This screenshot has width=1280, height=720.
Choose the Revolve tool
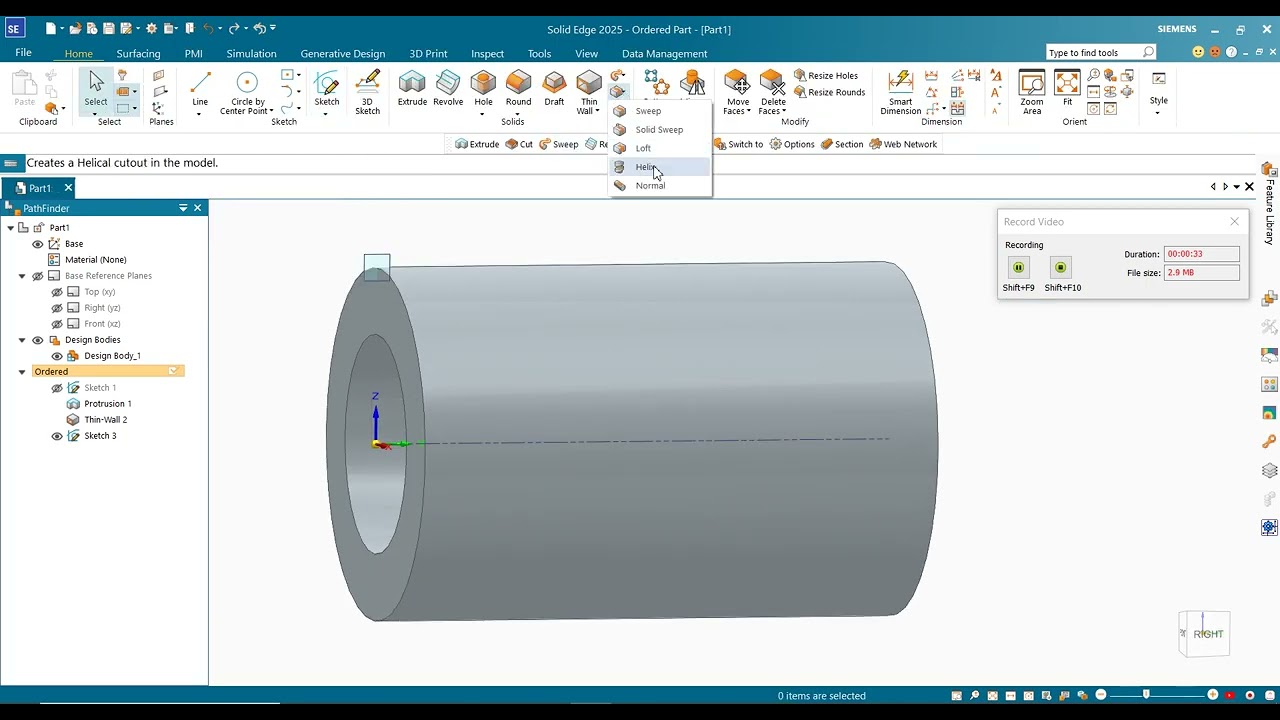pos(448,88)
